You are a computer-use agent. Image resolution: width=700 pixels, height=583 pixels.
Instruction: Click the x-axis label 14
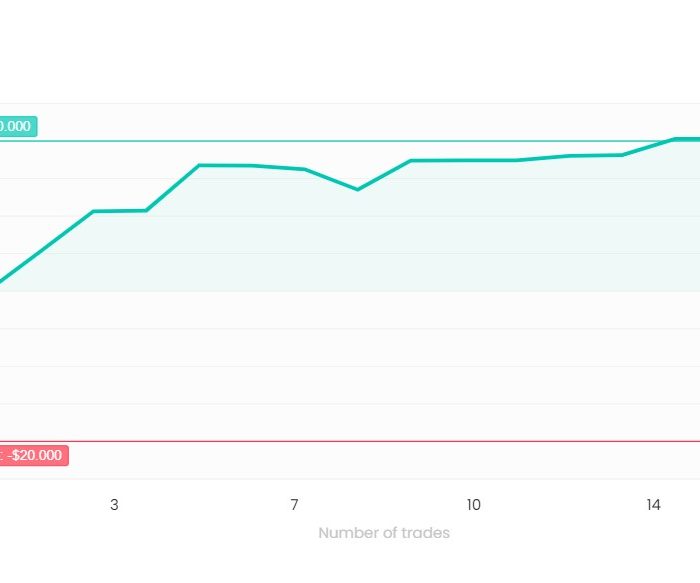click(x=654, y=505)
